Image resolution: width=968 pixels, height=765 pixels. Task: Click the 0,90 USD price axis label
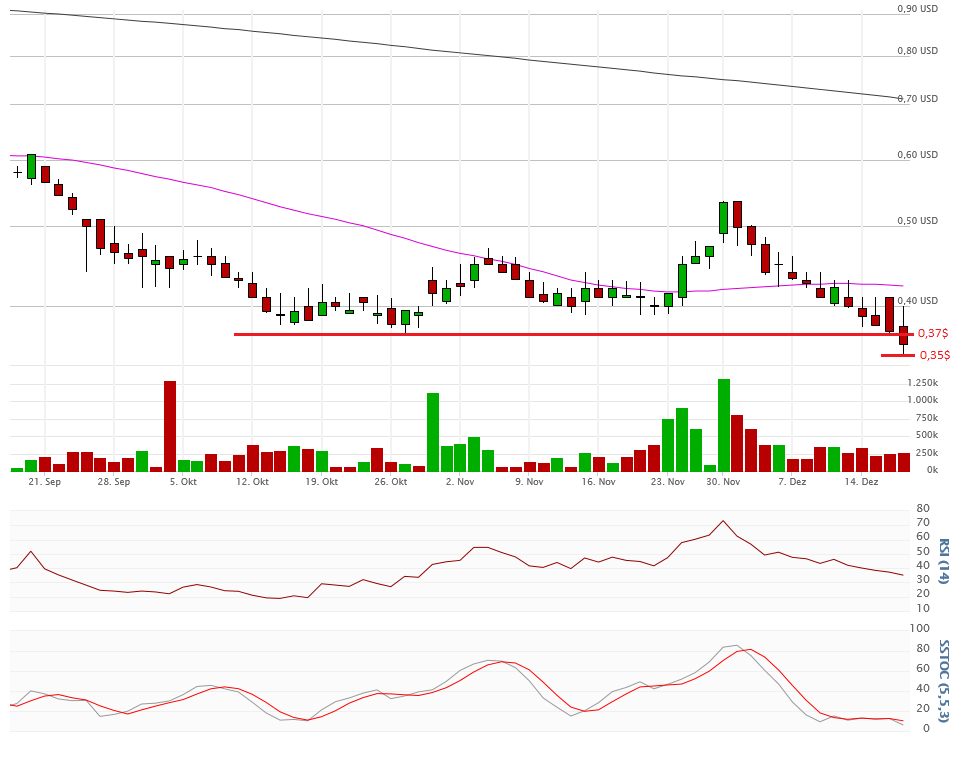click(917, 8)
